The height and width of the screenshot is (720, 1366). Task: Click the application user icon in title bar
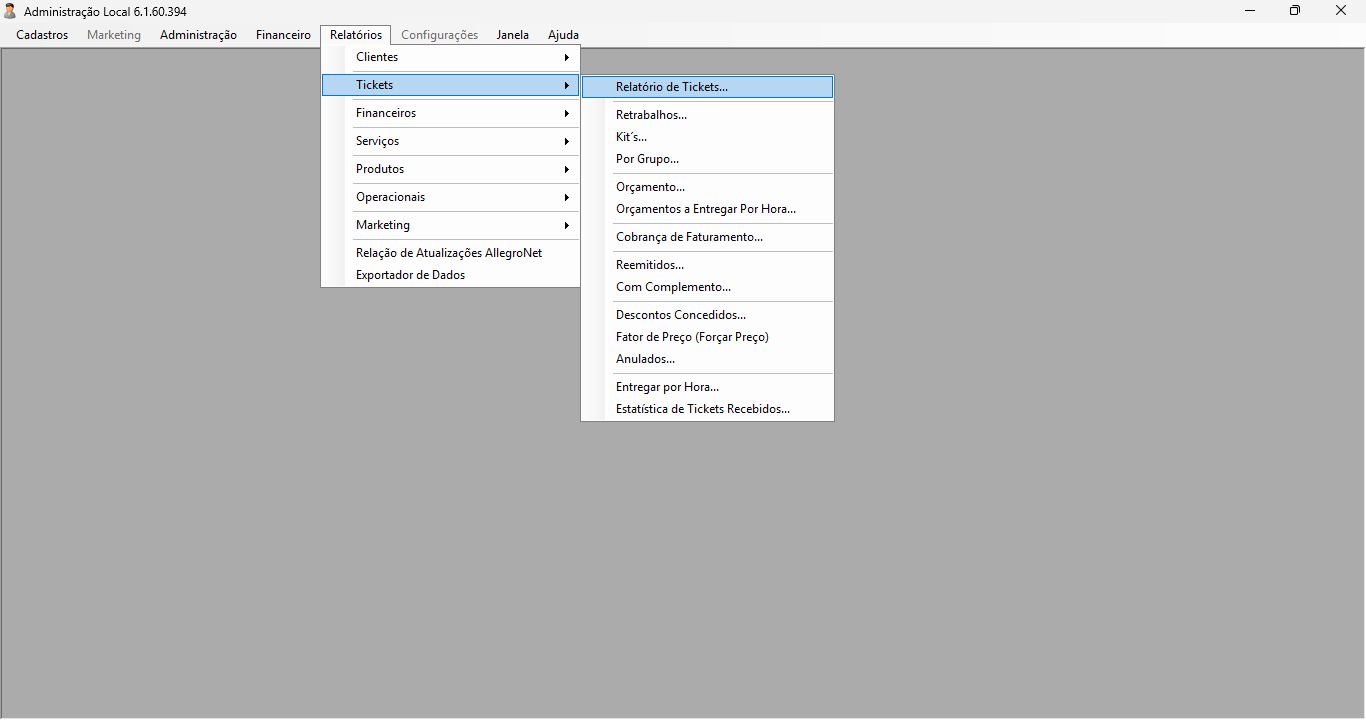pos(11,11)
